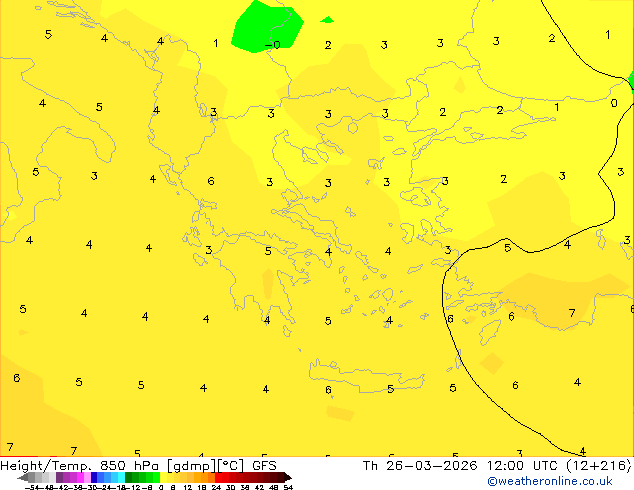The width and height of the screenshot is (634, 490).
Task: Click the small green patch near top
Action: pyautogui.click(x=327, y=19)
